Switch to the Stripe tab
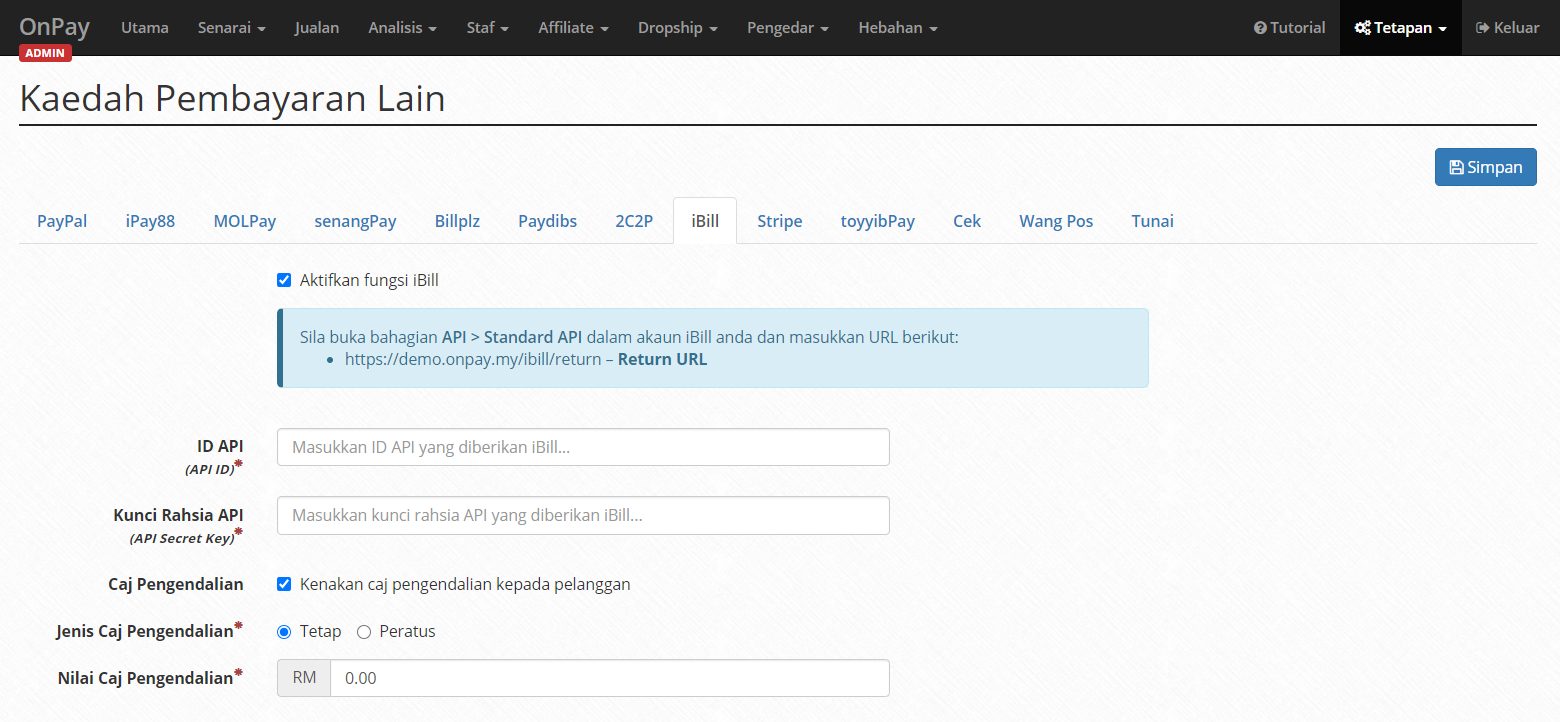The height and width of the screenshot is (722, 1560). (779, 220)
